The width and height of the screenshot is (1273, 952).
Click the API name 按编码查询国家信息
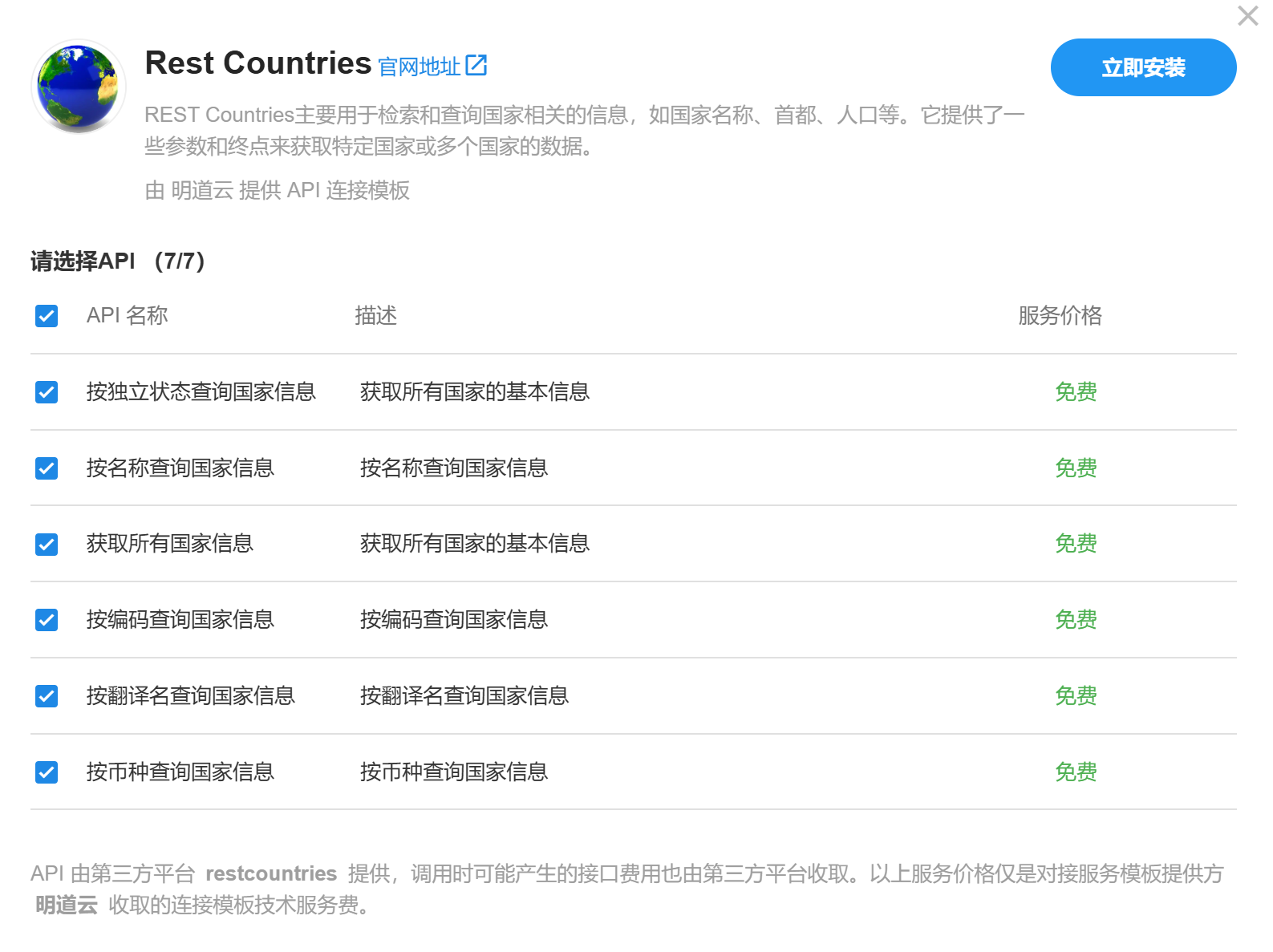point(180,620)
